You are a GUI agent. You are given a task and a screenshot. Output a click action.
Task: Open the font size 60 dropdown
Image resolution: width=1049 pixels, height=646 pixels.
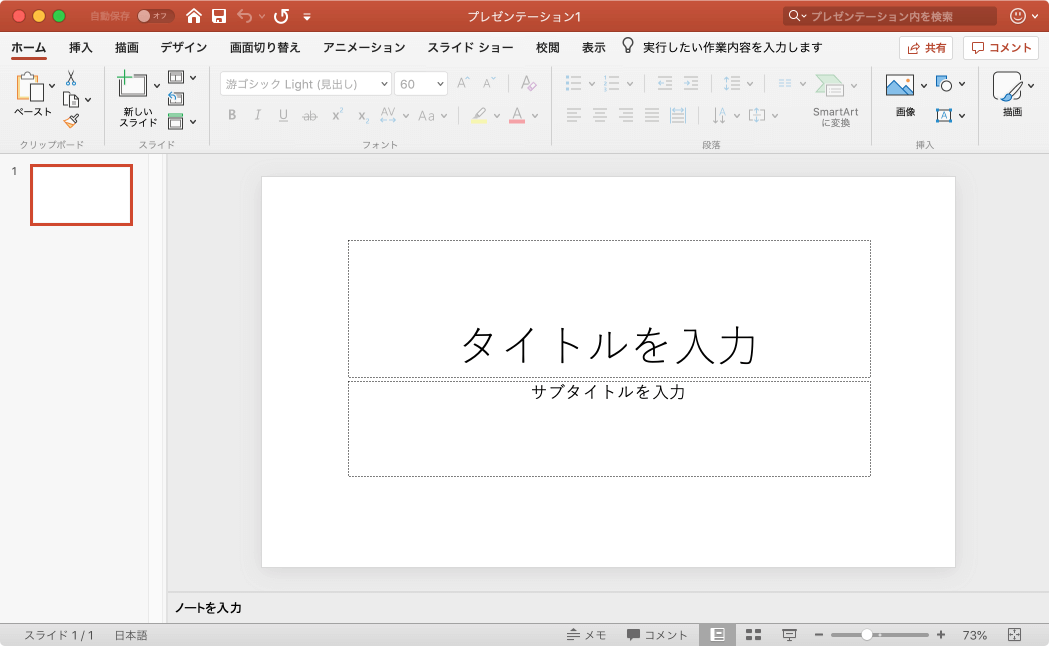(x=441, y=85)
